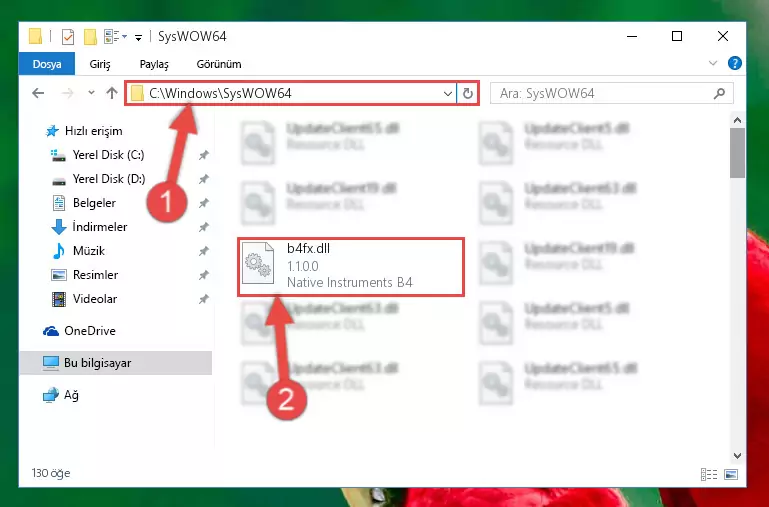Minimize the SysWOW64 window
The width and height of the screenshot is (769, 507).
click(x=632, y=36)
